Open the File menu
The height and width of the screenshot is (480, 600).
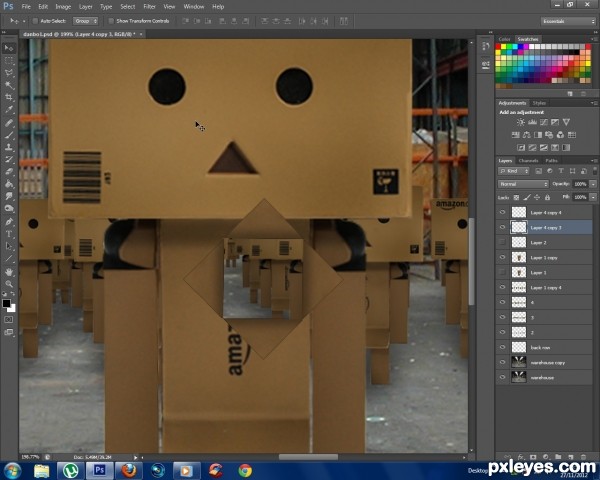[x=26, y=7]
